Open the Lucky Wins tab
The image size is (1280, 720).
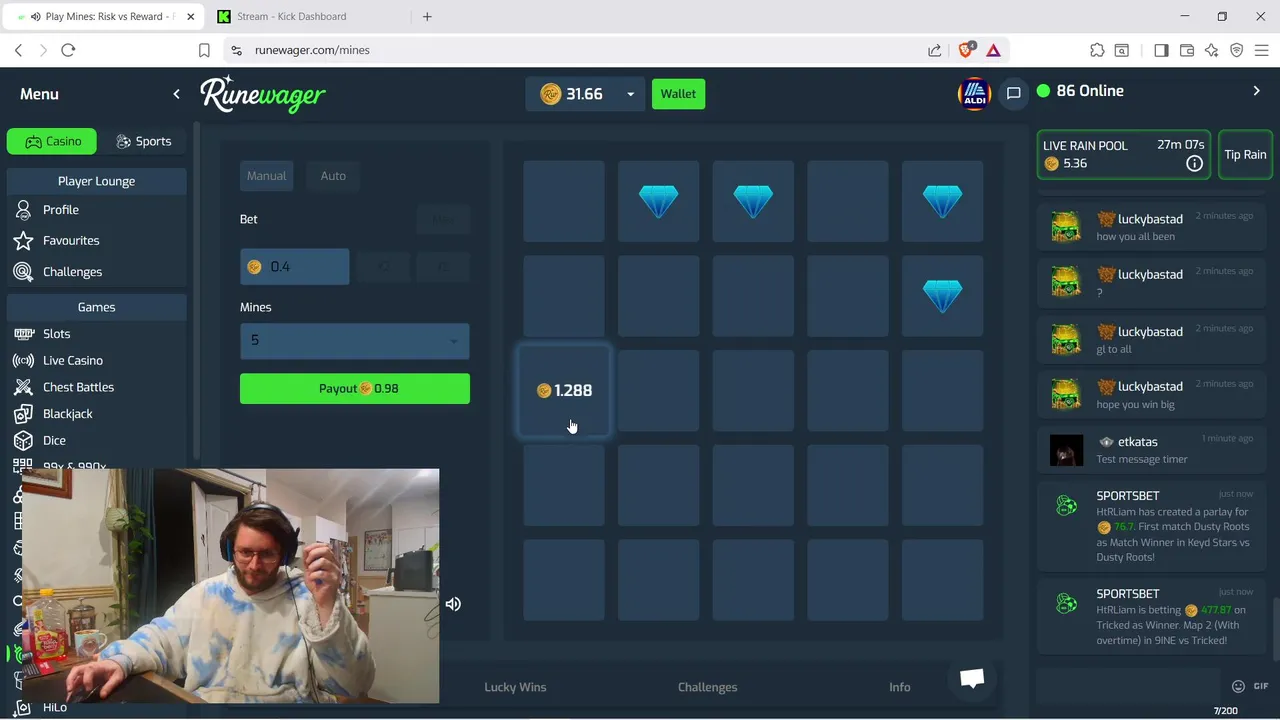515,687
